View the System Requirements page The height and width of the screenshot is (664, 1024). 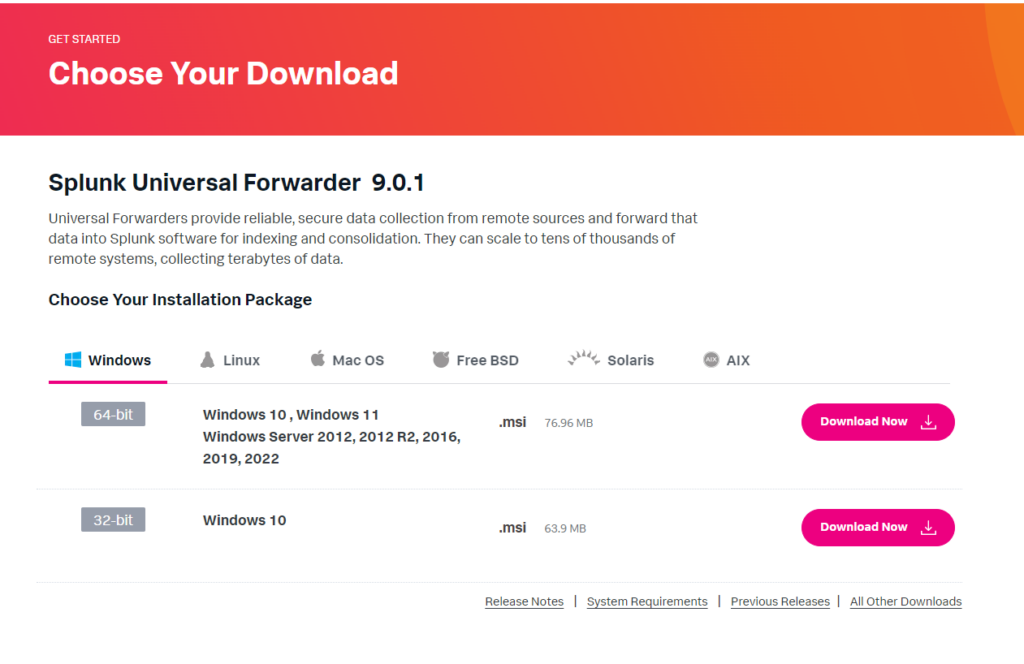647,601
